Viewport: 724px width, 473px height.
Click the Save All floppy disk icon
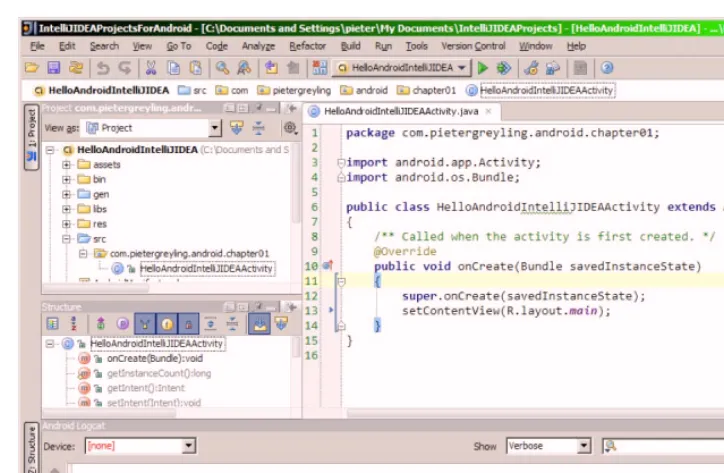pyautogui.click(x=54, y=68)
